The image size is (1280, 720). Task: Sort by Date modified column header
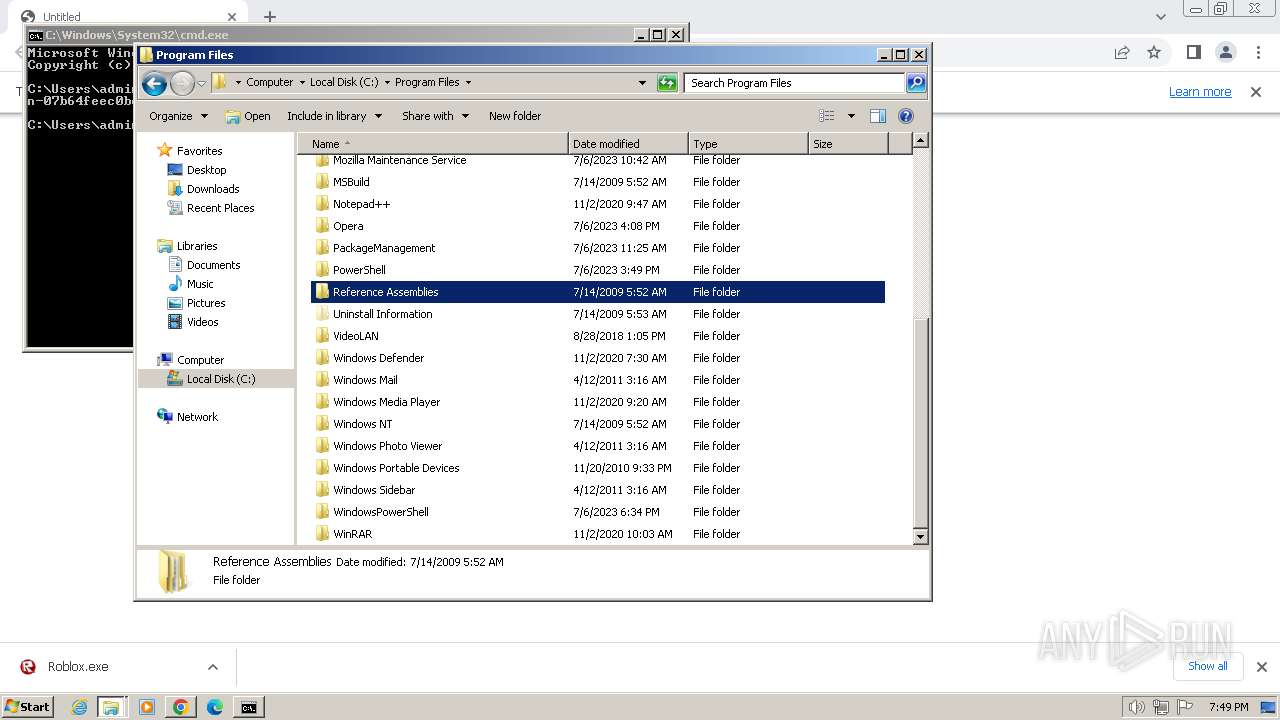628,144
